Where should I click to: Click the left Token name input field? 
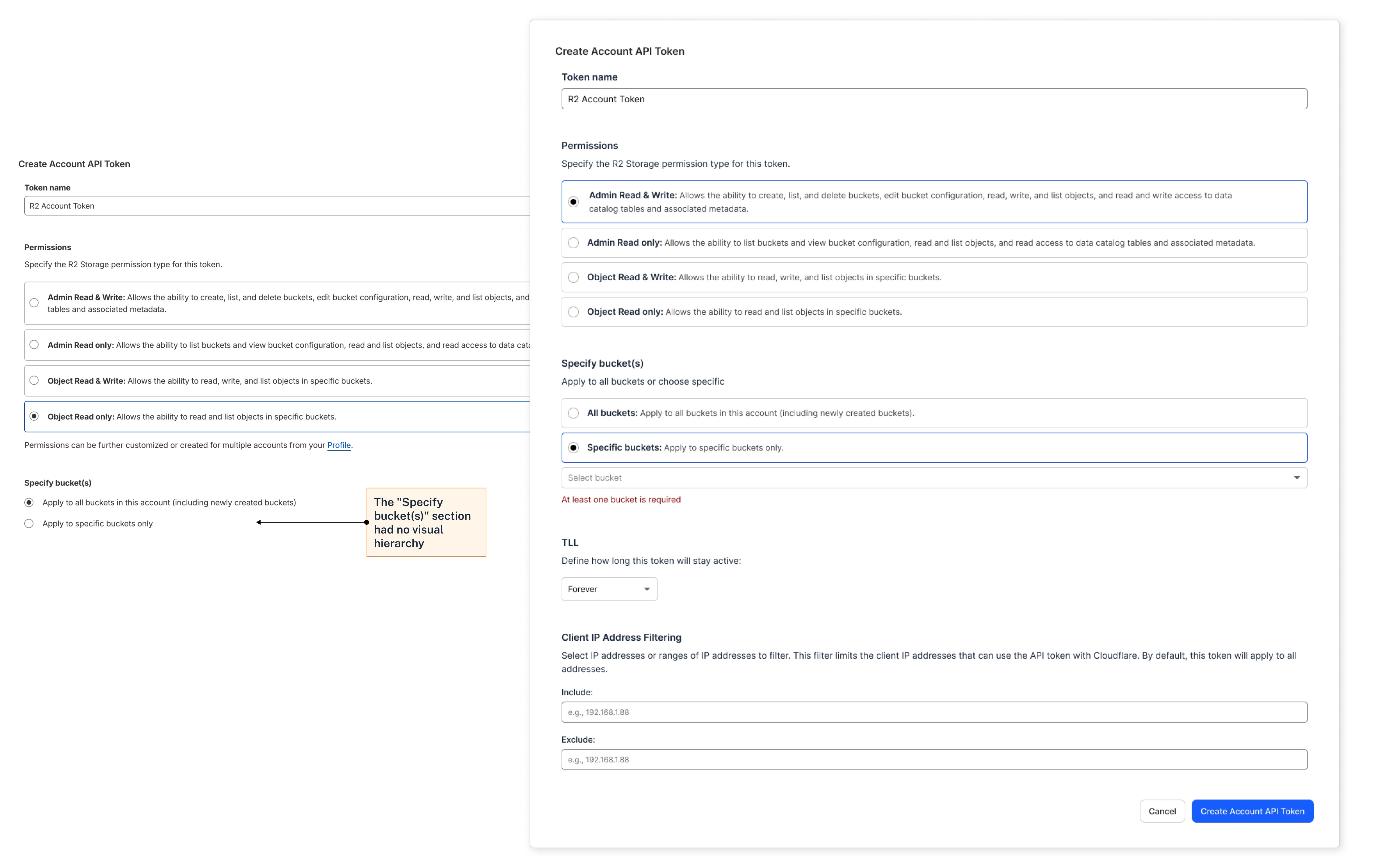pyautogui.click(x=275, y=206)
